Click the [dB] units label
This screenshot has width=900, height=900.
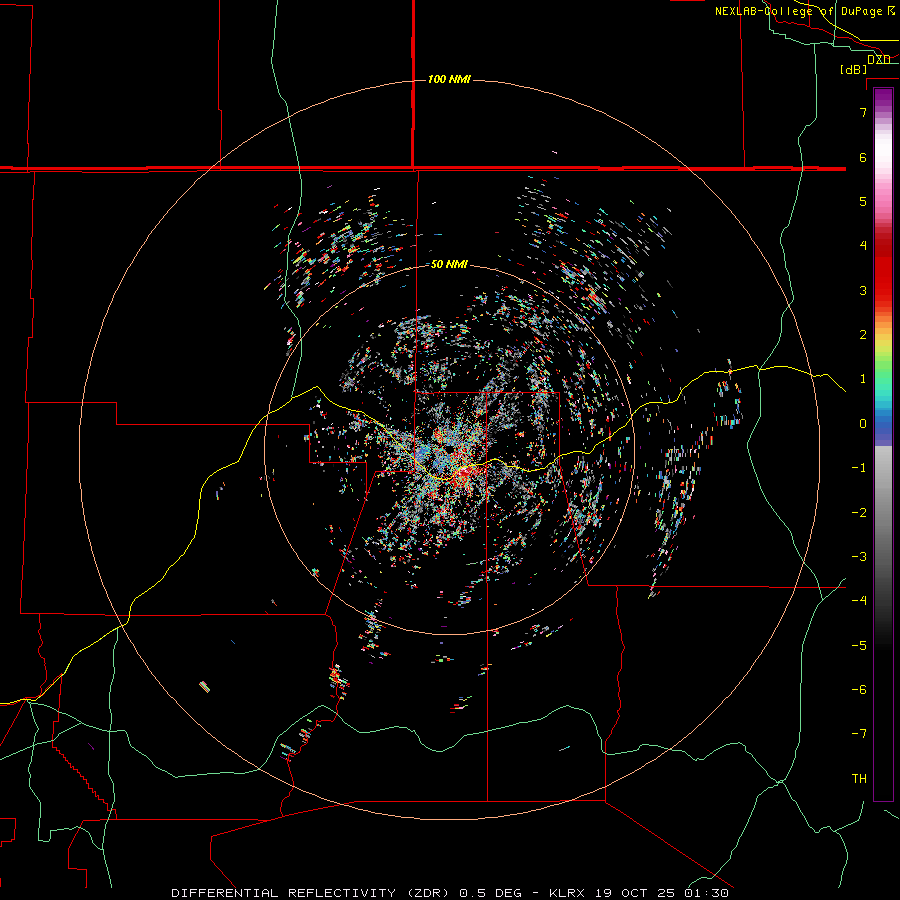pyautogui.click(x=854, y=69)
